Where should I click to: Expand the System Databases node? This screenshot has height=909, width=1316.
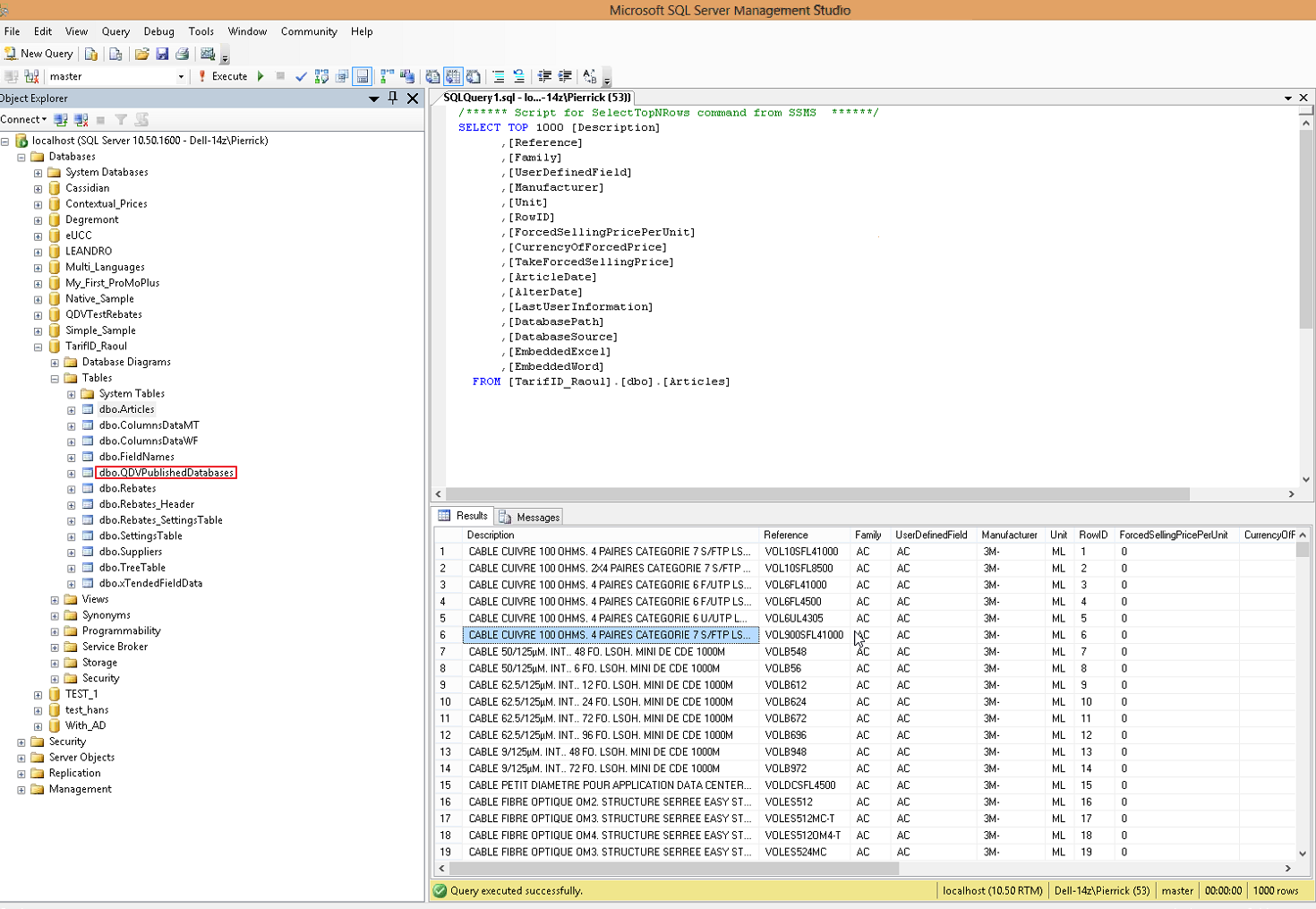pos(38,173)
